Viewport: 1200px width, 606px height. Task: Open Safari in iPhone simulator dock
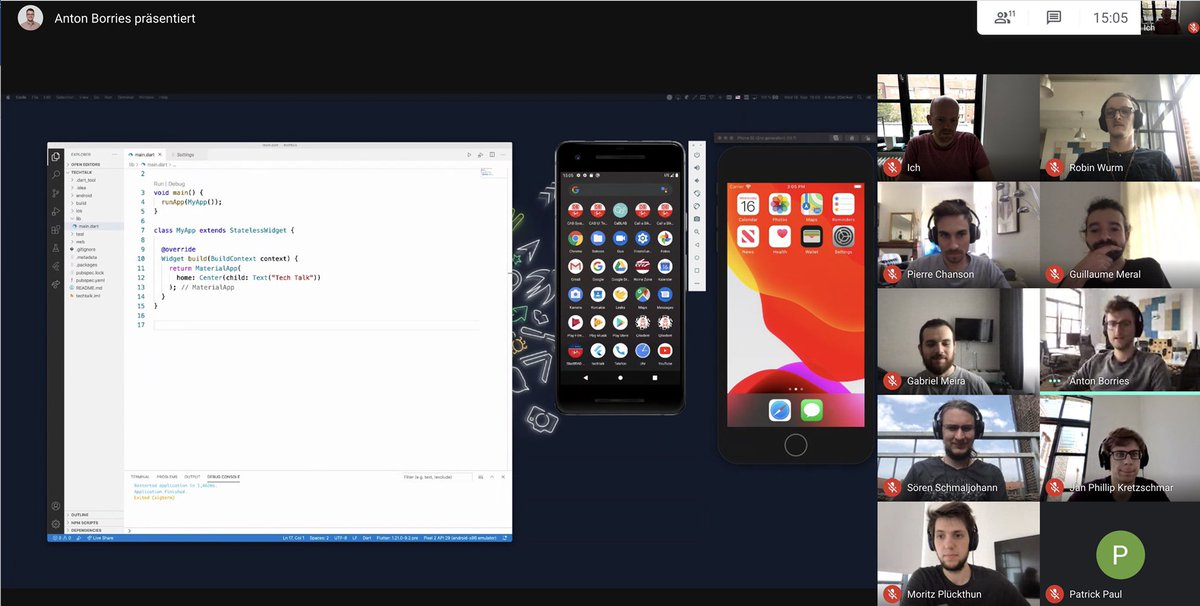[x=779, y=409]
